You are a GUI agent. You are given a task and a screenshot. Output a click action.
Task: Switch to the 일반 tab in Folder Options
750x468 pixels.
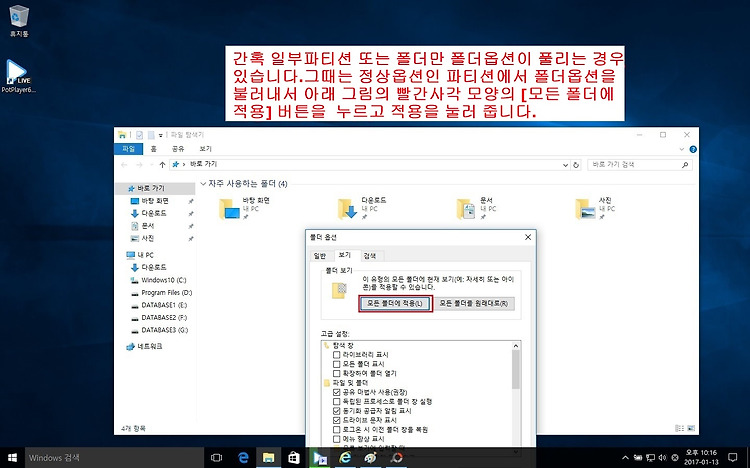(320, 256)
